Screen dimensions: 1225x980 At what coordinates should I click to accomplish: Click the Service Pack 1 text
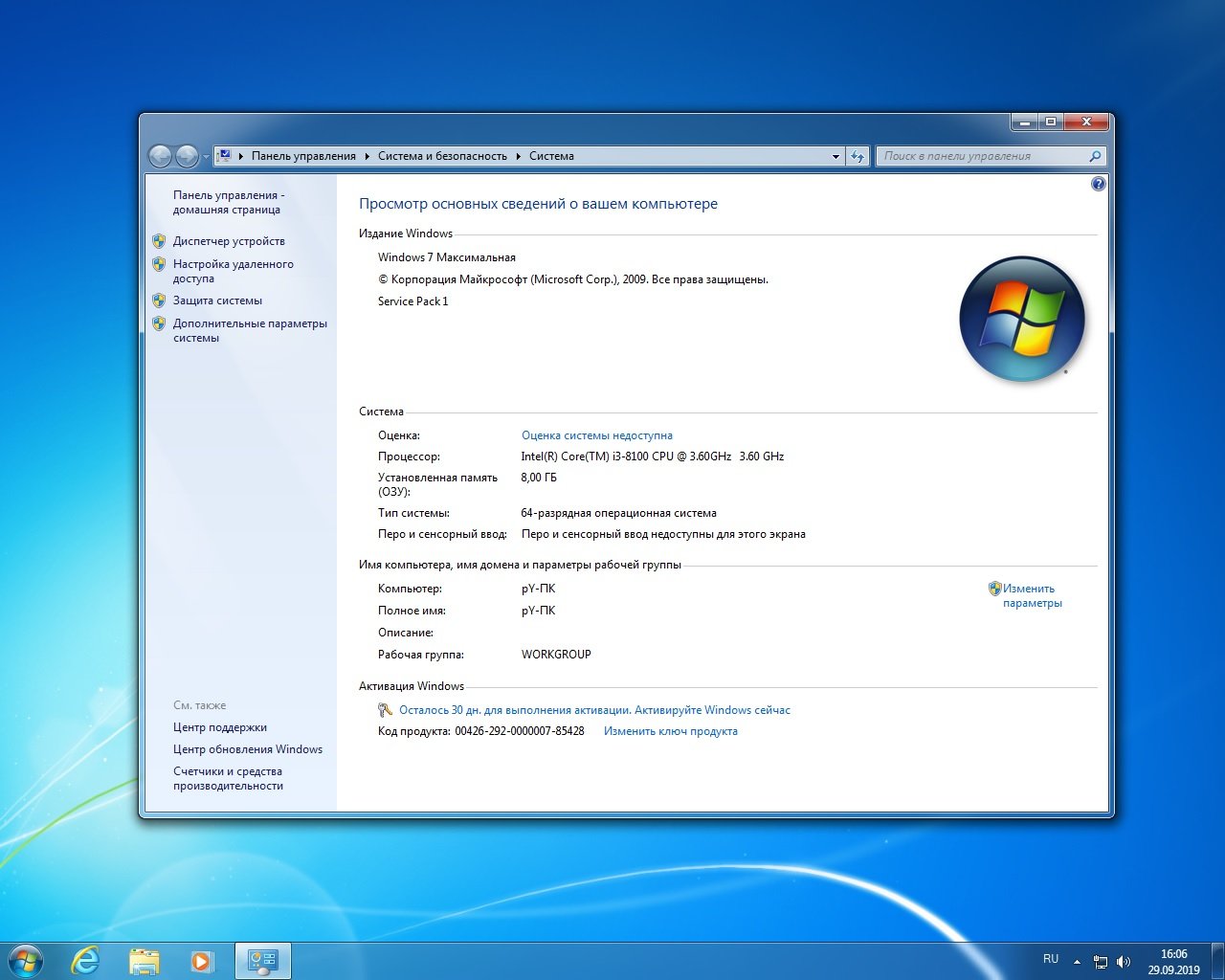[412, 301]
